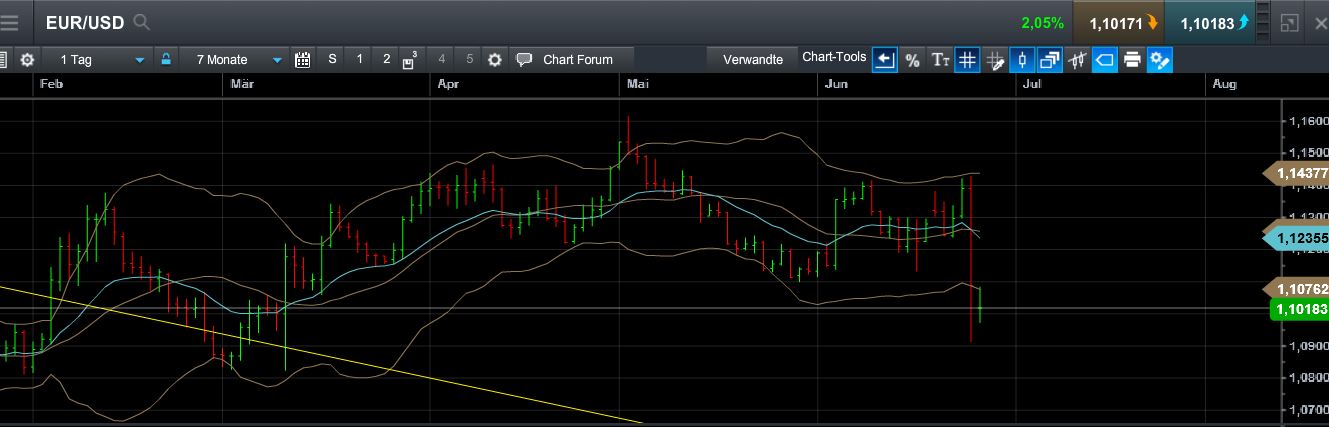
Task: Click the Jun month label on time axis
Action: [x=836, y=85]
